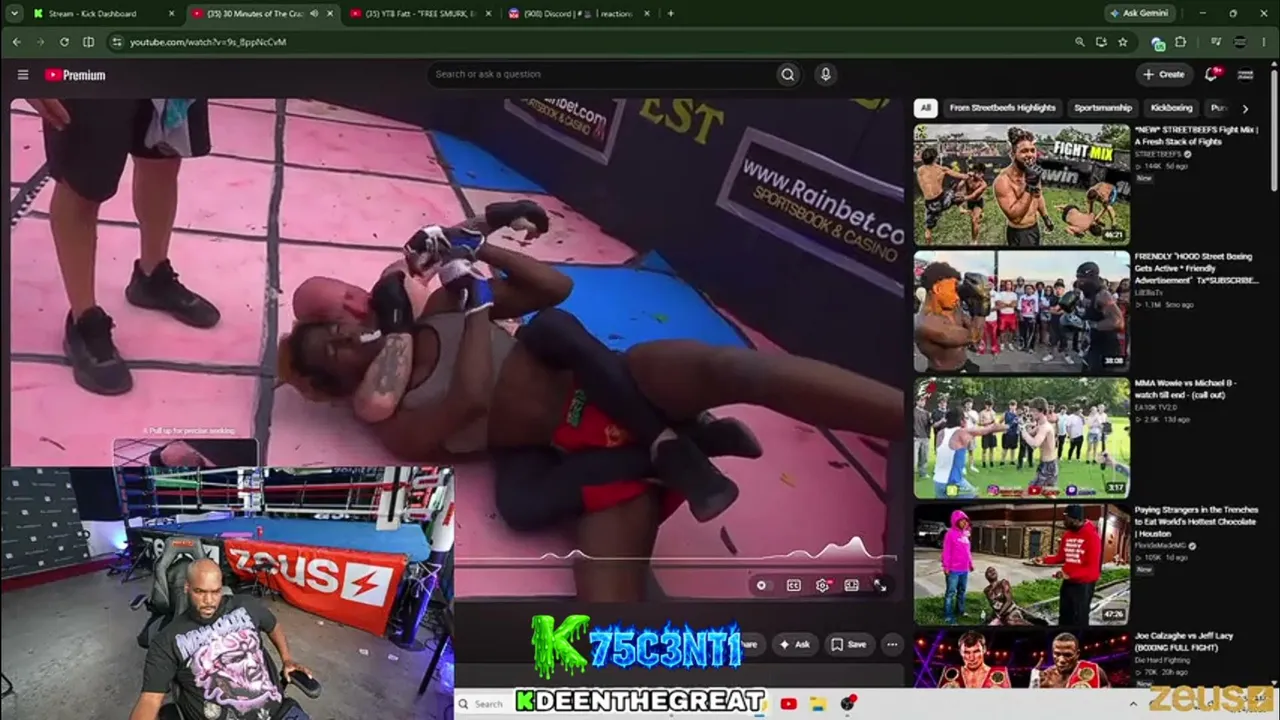1280x720 pixels.
Task: Click the Create button
Action: pos(1164,74)
